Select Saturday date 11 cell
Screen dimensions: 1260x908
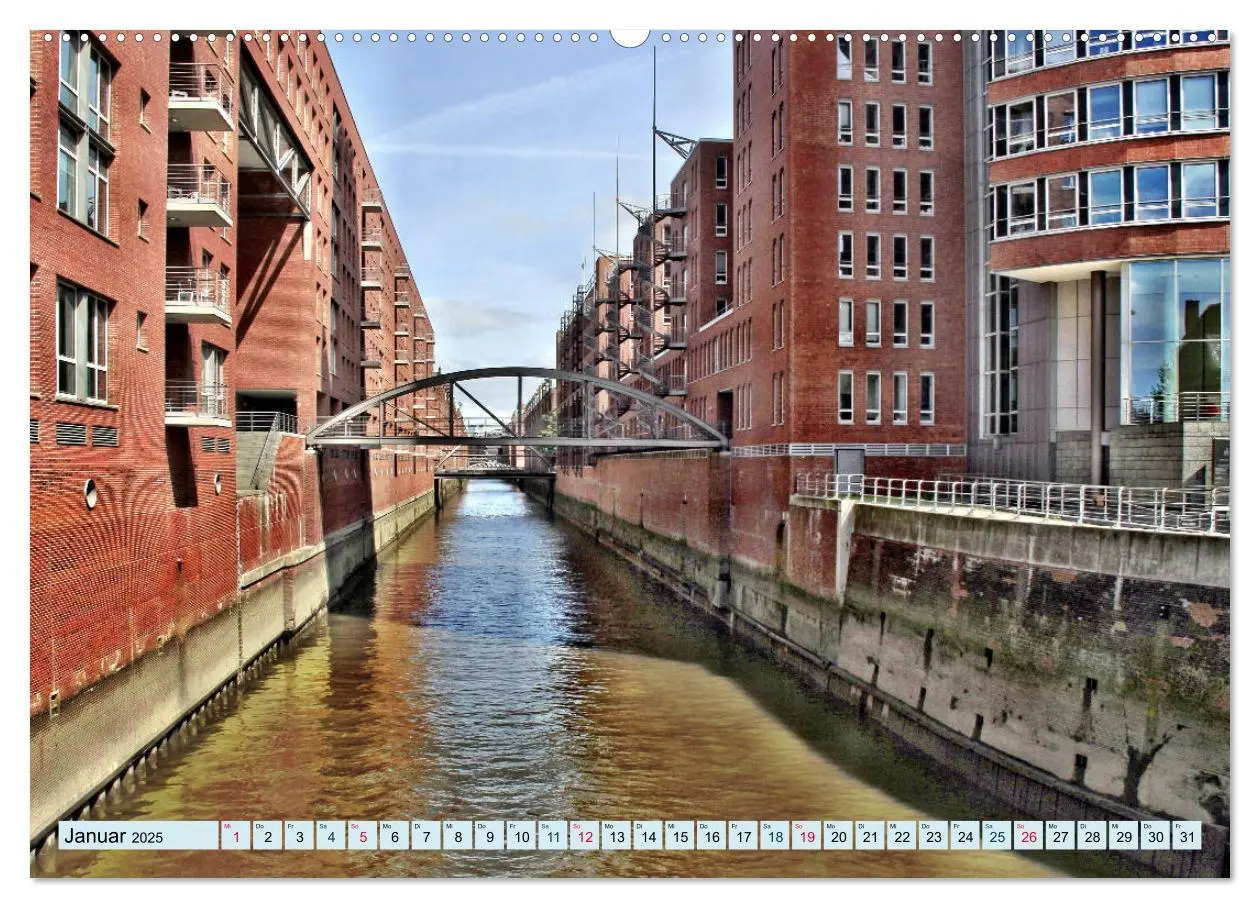[553, 836]
